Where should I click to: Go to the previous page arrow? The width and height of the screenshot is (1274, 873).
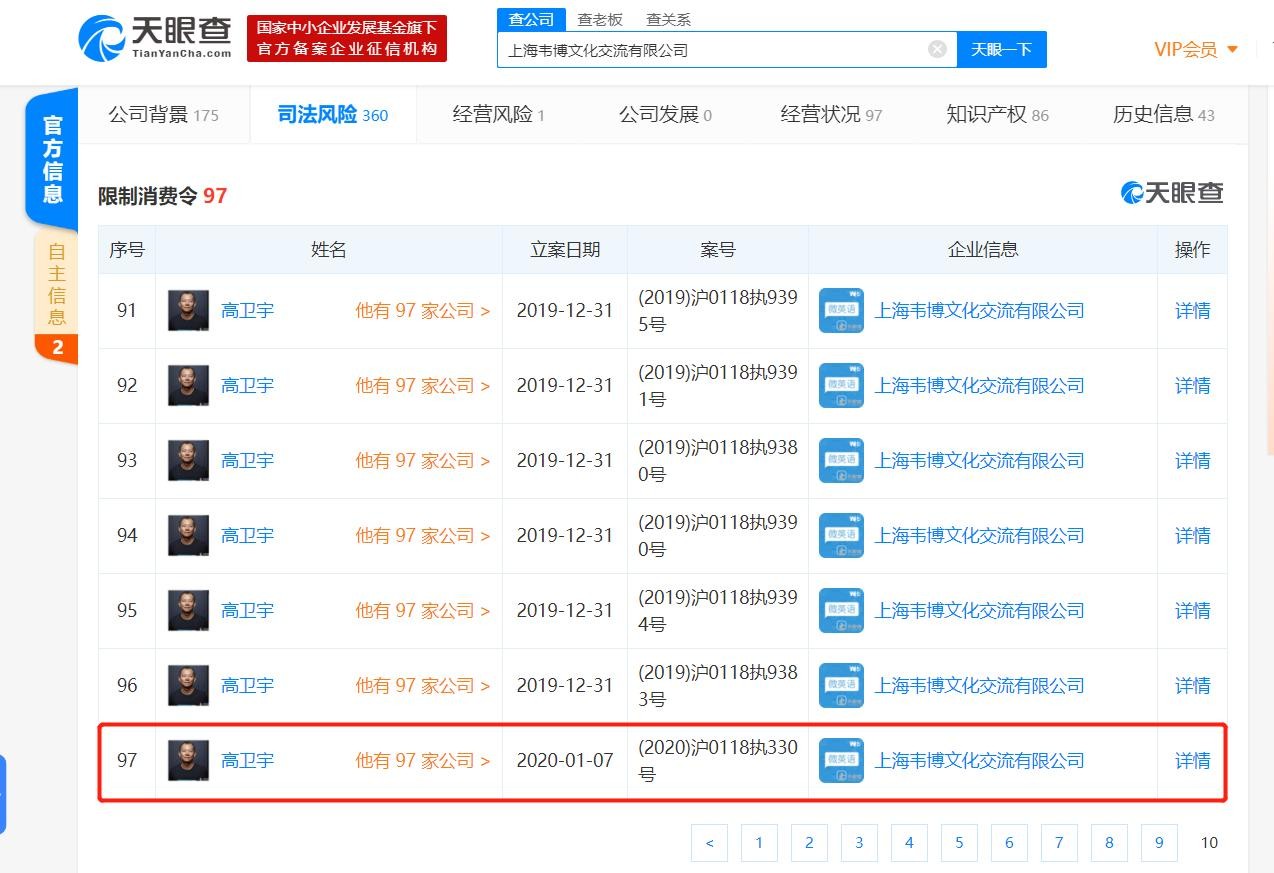709,843
